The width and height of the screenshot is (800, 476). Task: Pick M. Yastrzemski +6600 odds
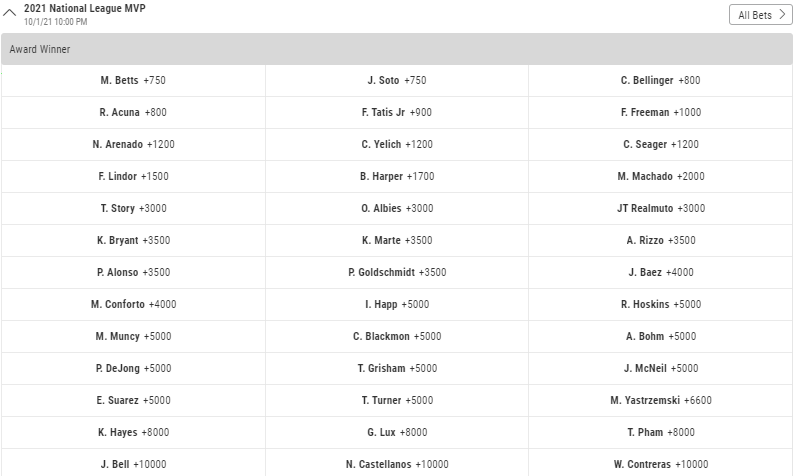tap(661, 400)
